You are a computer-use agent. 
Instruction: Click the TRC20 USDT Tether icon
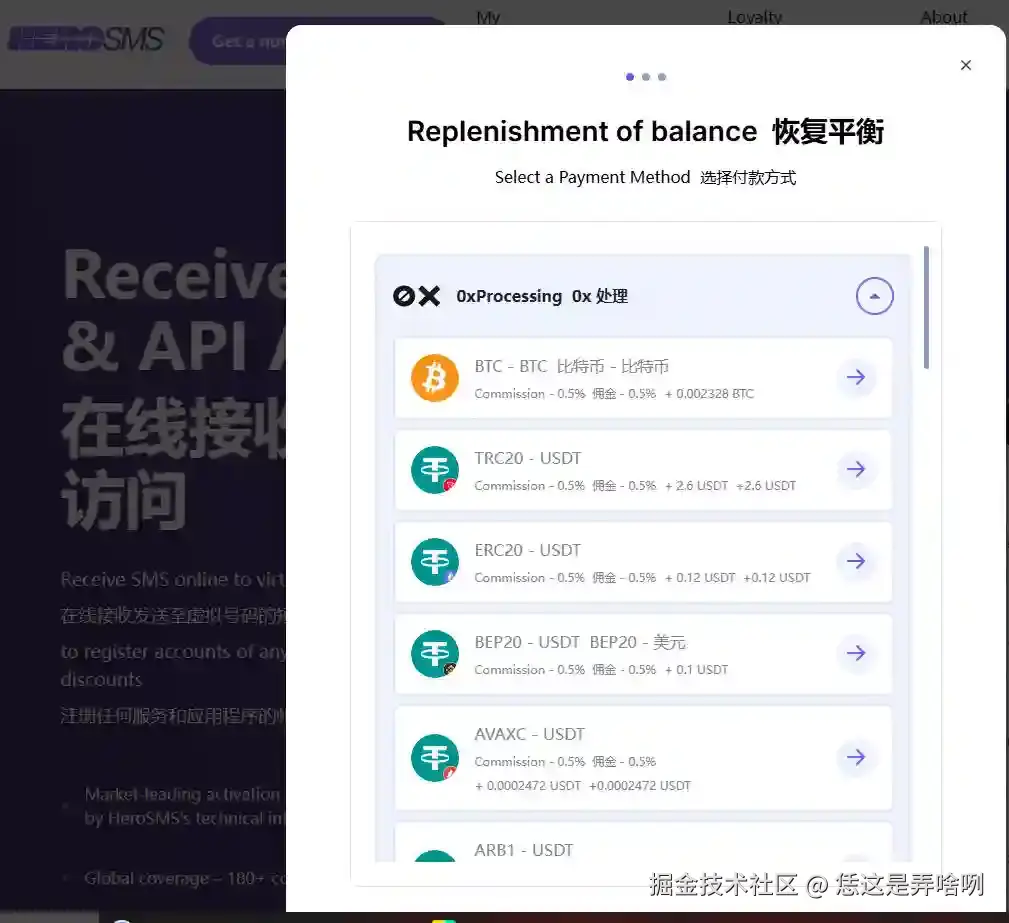pos(435,470)
